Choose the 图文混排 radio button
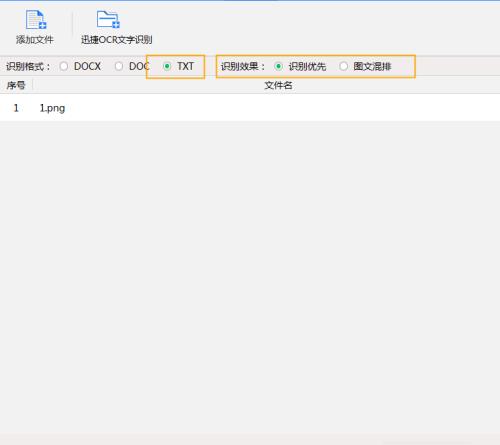The height and width of the screenshot is (445, 500). [x=343, y=66]
